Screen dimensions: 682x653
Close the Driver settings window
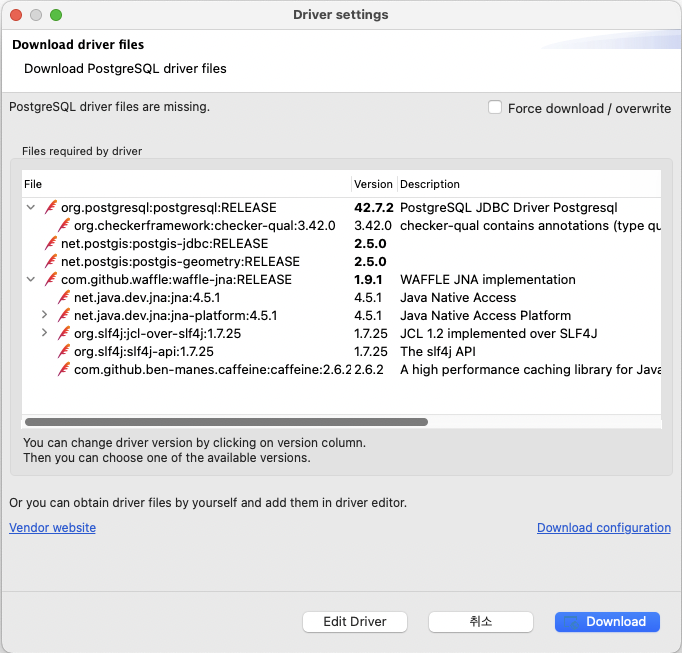[x=16, y=15]
